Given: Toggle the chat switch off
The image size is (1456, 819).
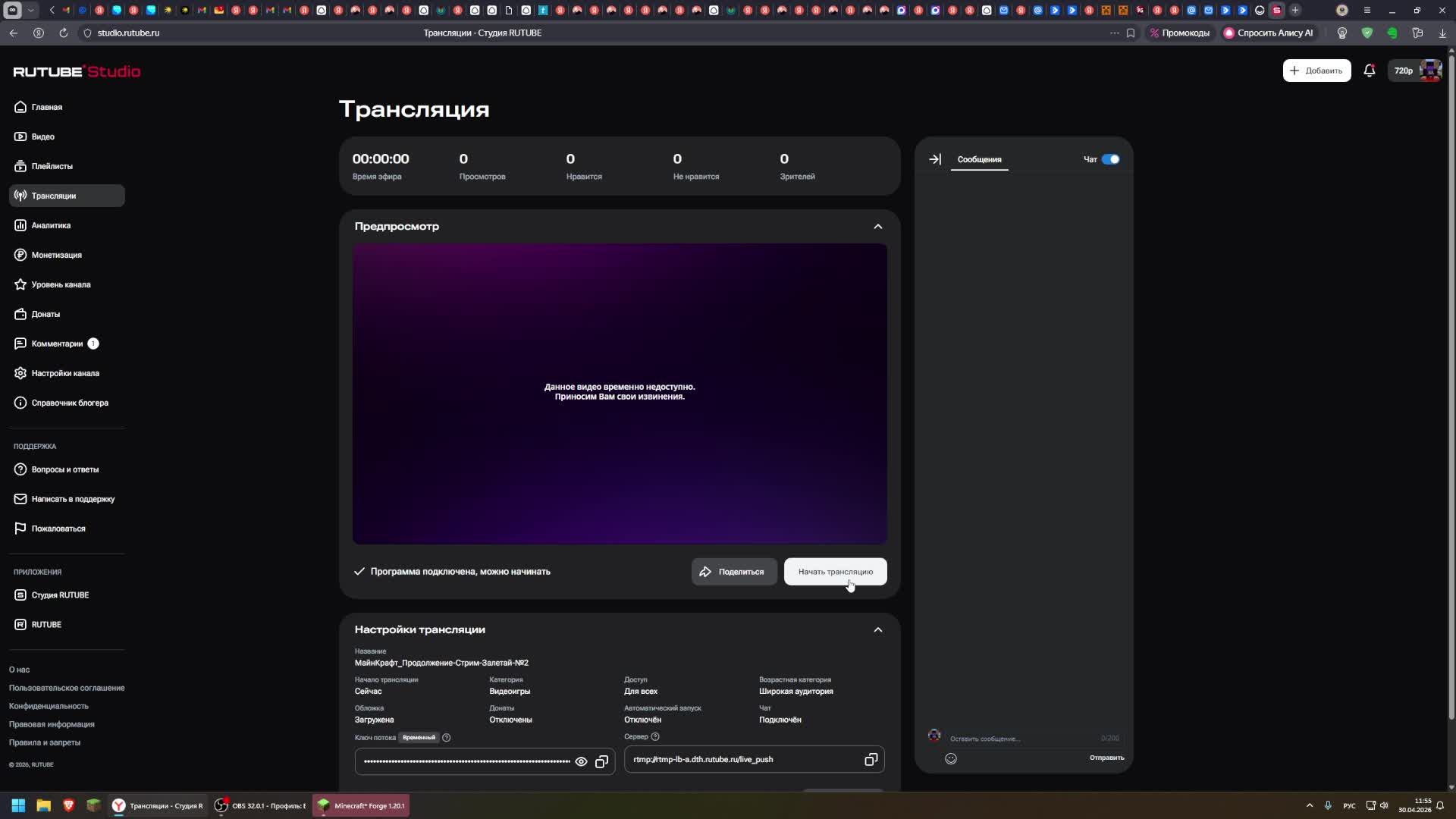Looking at the screenshot, I should (x=1110, y=159).
